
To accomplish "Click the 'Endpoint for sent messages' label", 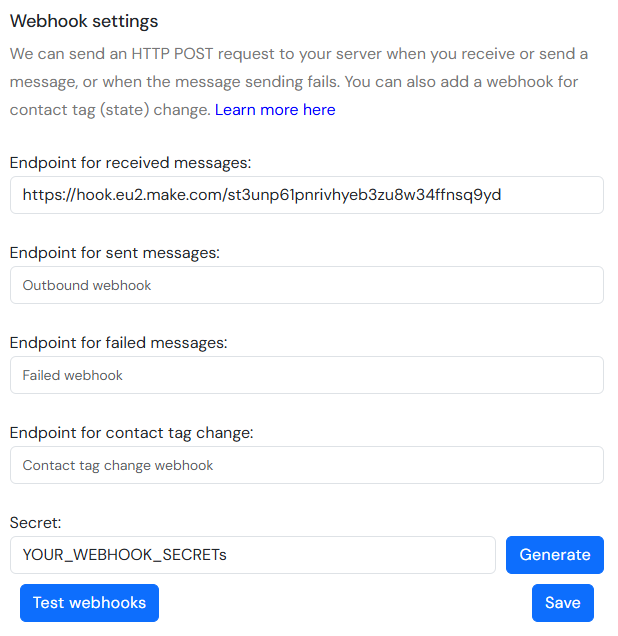I will pyautogui.click(x=114, y=253).
